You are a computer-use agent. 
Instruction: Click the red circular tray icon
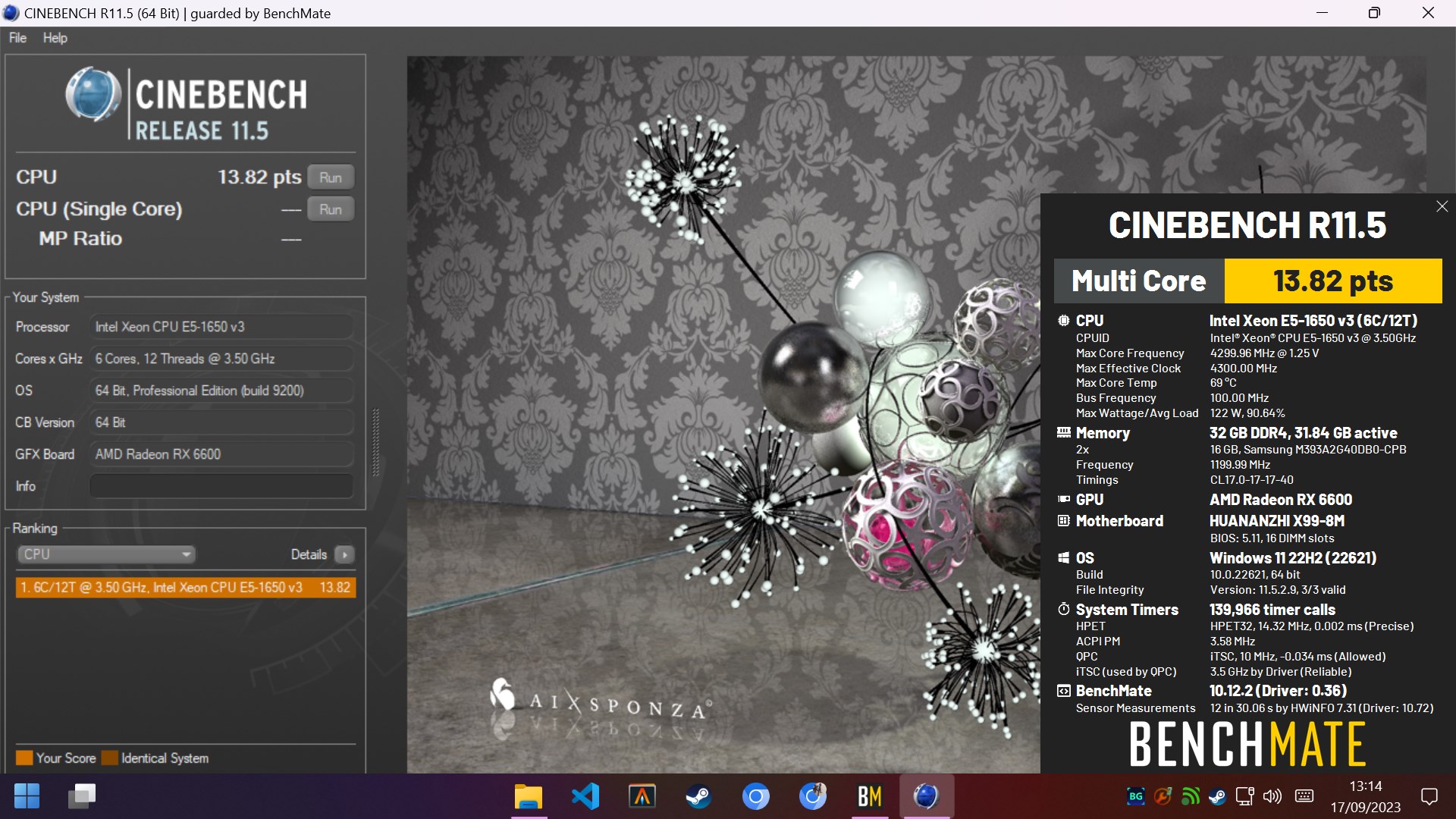pos(1163,796)
